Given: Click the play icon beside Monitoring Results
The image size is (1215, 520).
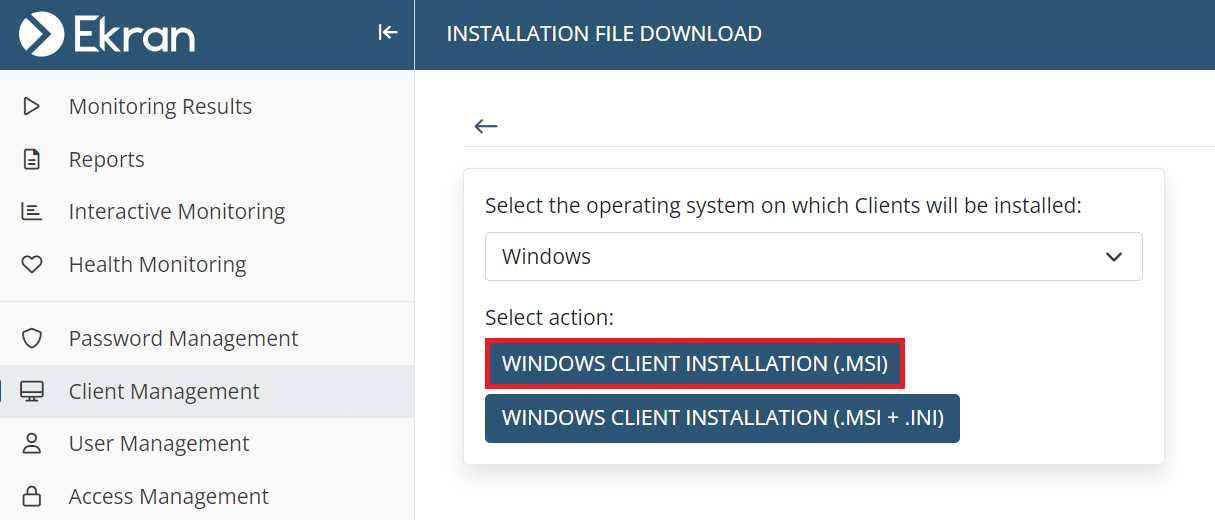Looking at the screenshot, I should [x=32, y=106].
